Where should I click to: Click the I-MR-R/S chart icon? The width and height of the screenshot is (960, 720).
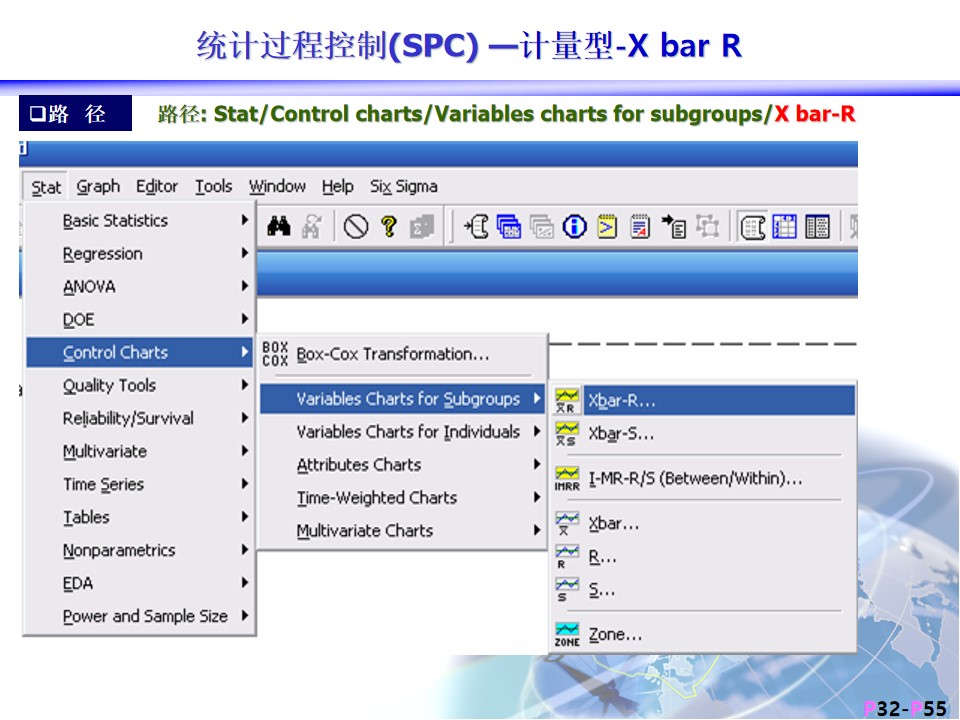pyautogui.click(x=567, y=479)
